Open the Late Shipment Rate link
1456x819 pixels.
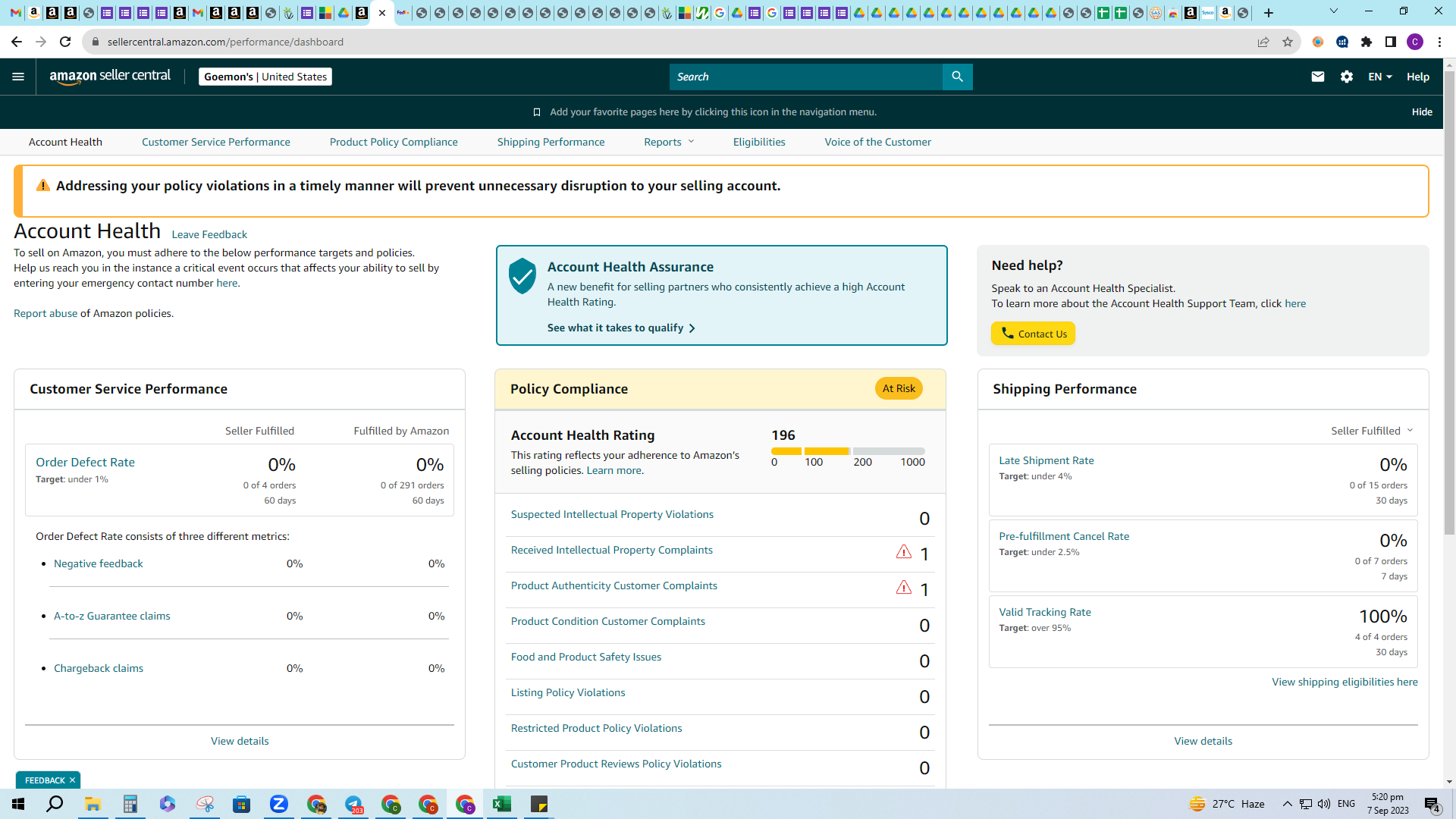[1046, 460]
